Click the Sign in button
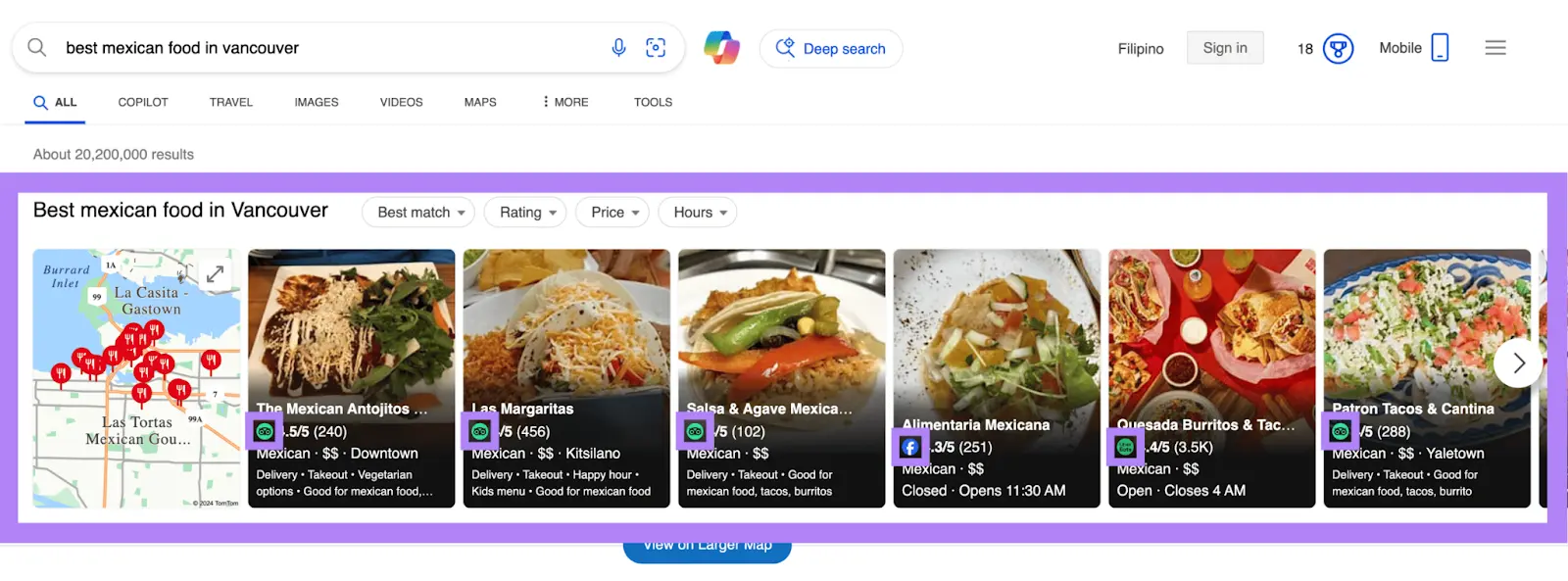 click(1224, 48)
